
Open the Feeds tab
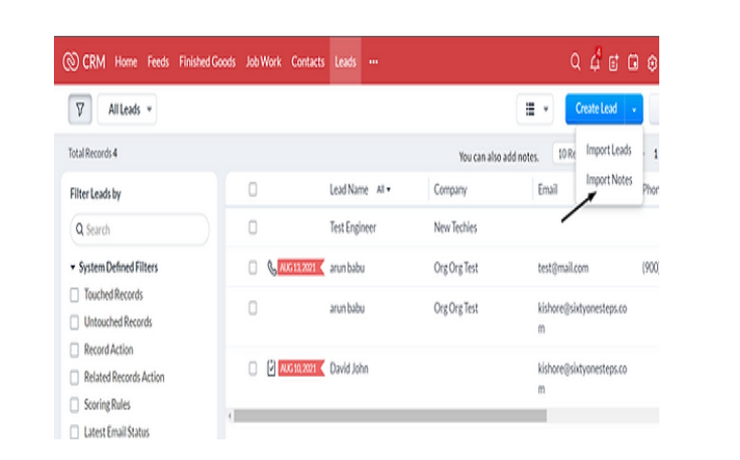click(x=158, y=62)
